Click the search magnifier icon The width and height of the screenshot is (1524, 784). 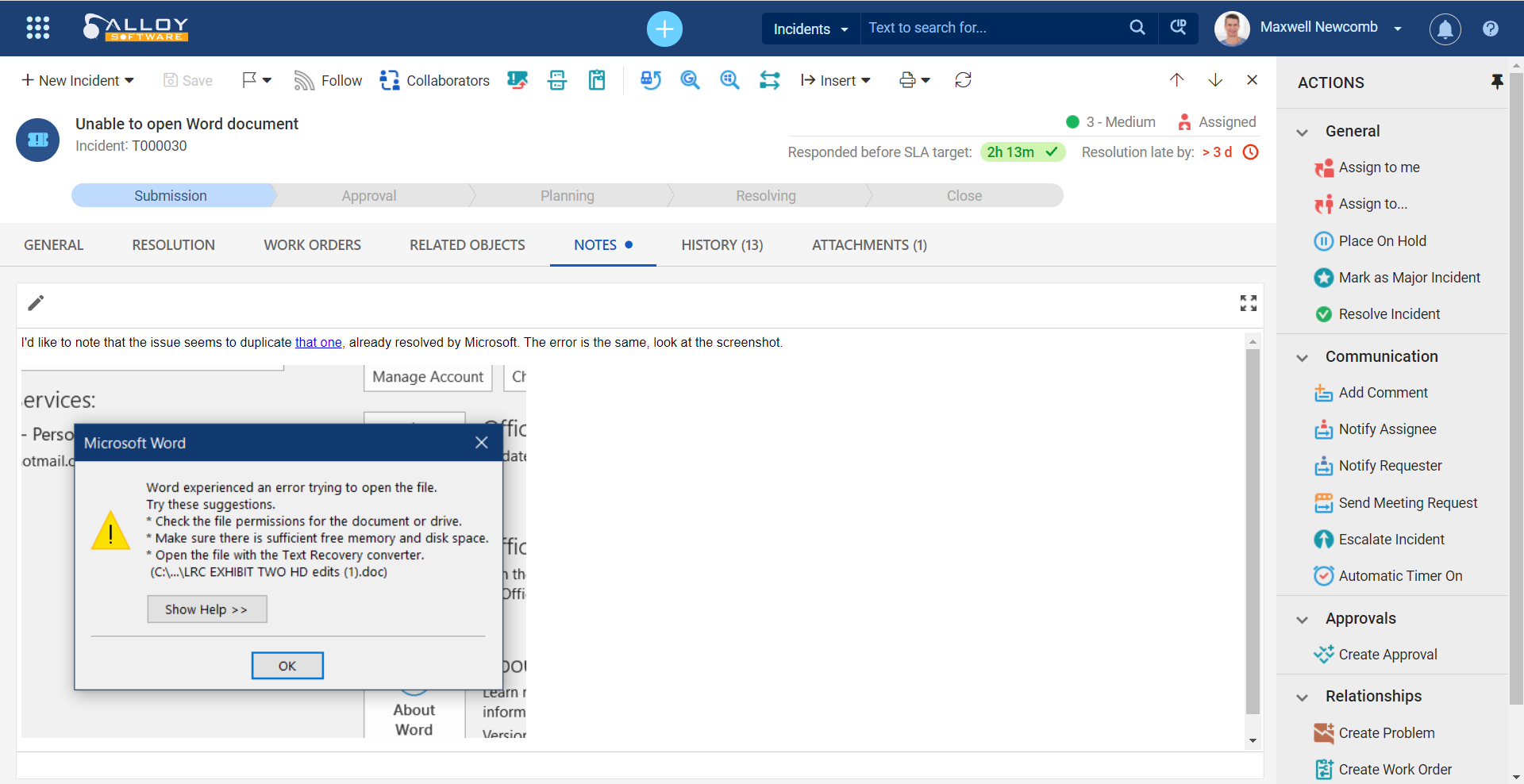pyautogui.click(x=1137, y=28)
